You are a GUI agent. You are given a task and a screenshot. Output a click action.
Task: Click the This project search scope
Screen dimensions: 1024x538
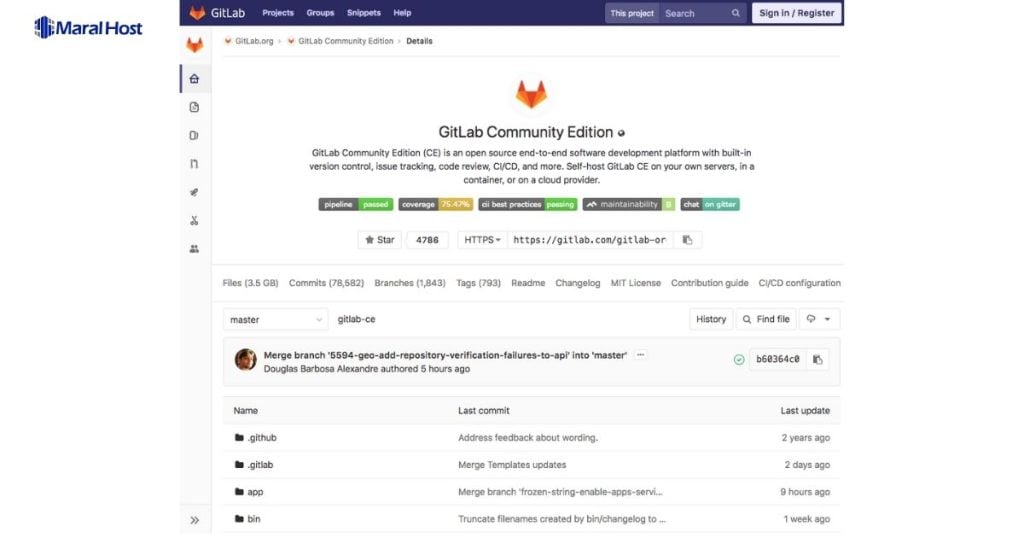pyautogui.click(x=632, y=13)
